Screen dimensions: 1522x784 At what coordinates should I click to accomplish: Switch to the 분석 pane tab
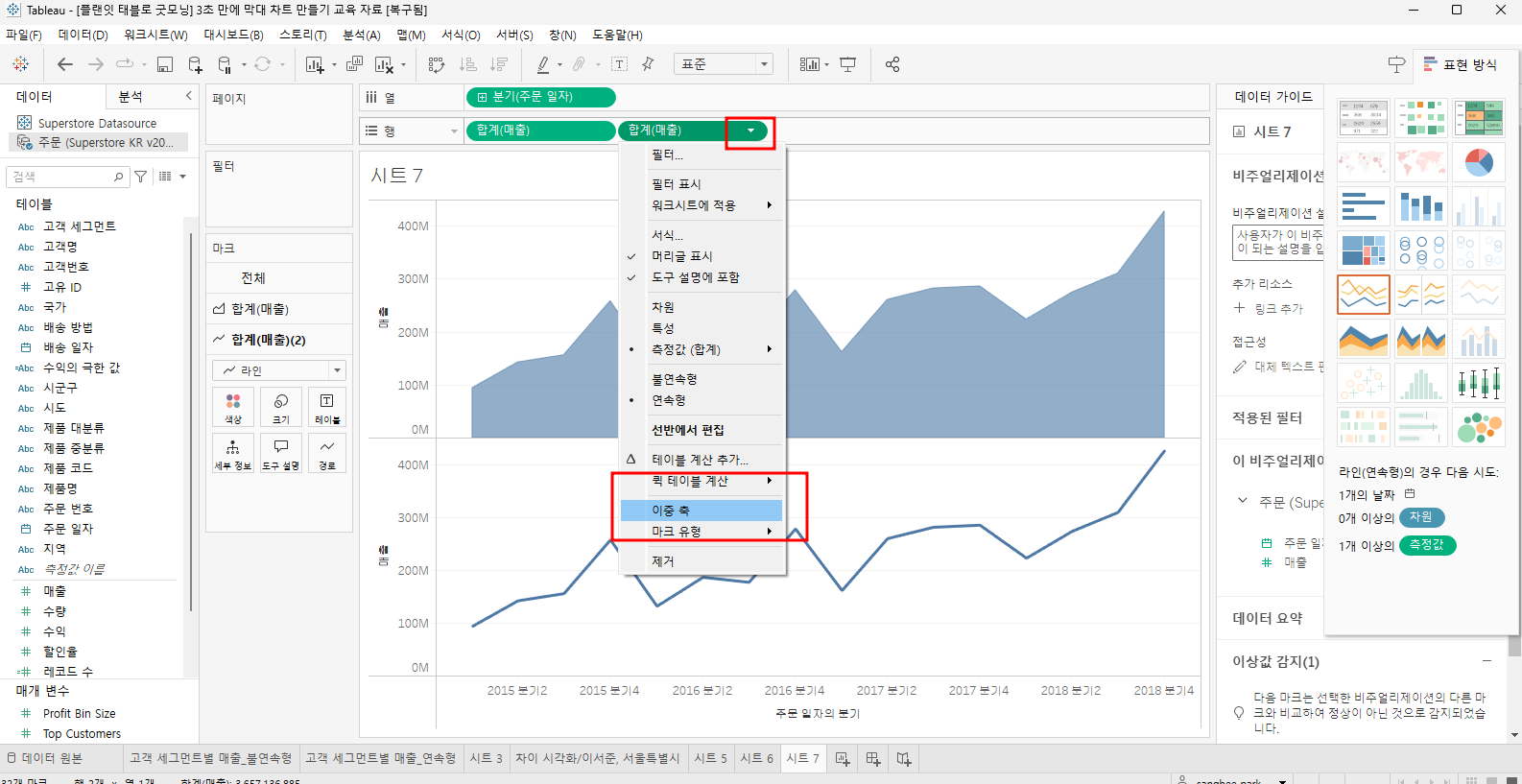131,97
